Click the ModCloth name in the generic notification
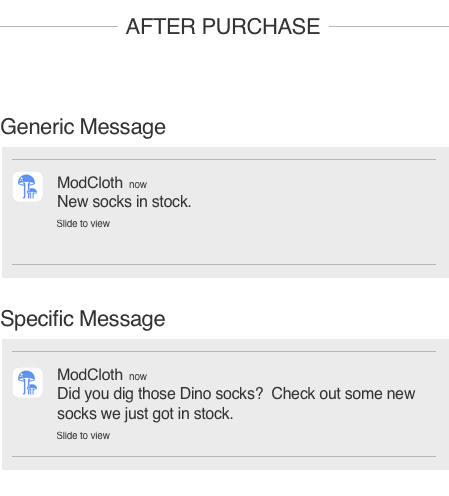The width and height of the screenshot is (449, 496). (90, 183)
